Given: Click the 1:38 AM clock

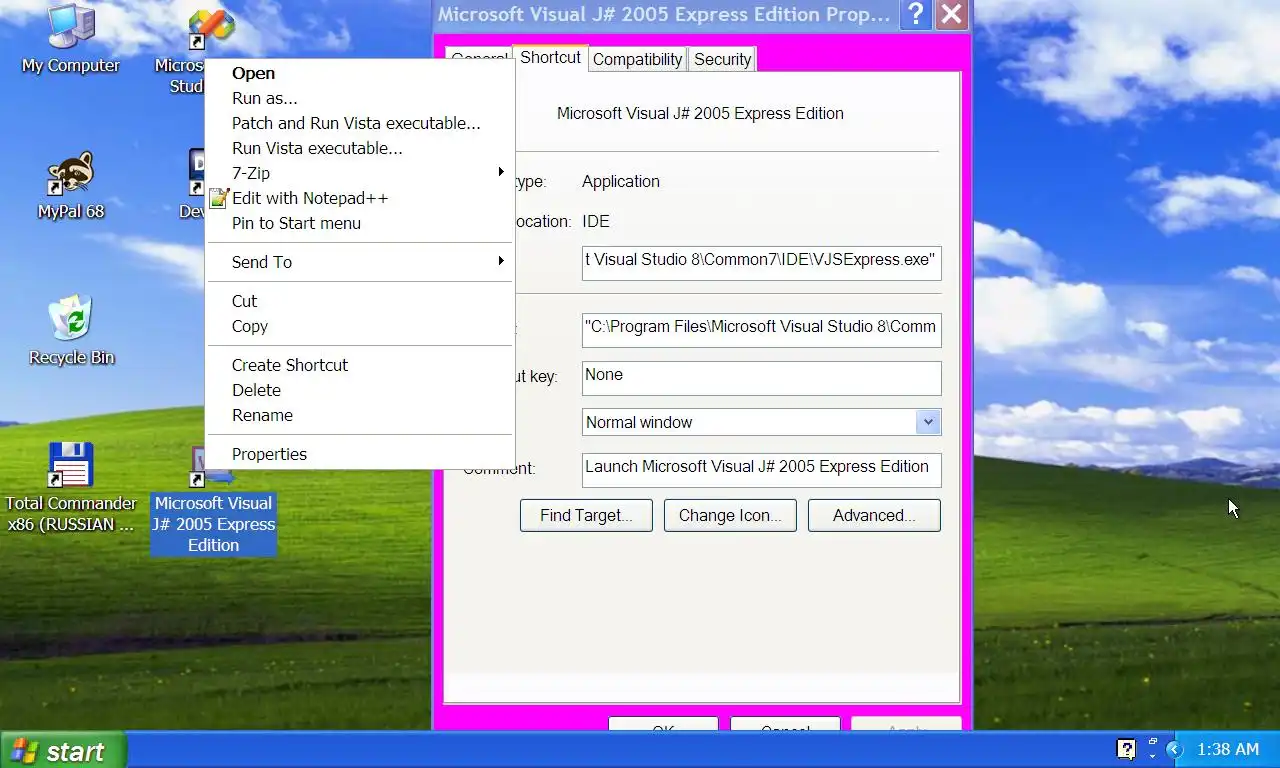Looking at the screenshot, I should pyautogui.click(x=1228, y=749).
